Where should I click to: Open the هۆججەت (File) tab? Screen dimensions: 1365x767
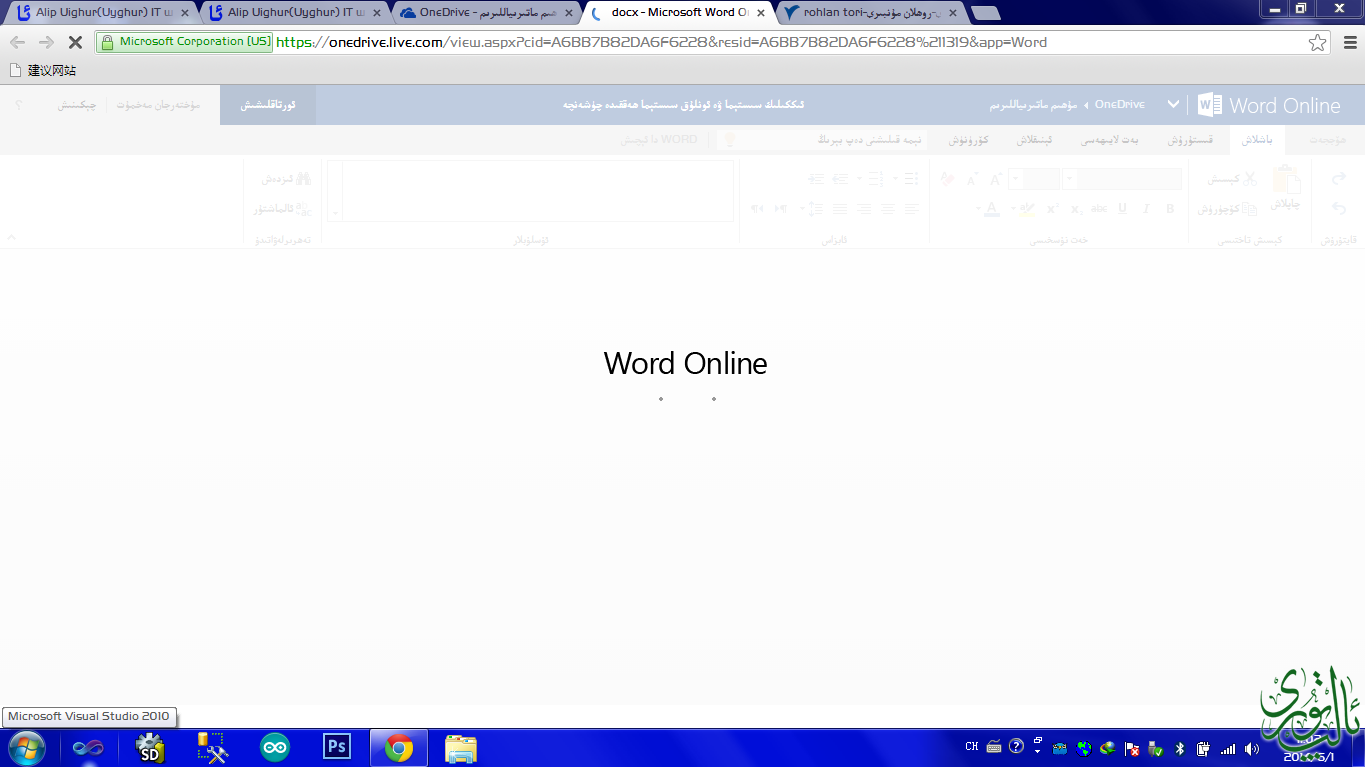[1327, 140]
